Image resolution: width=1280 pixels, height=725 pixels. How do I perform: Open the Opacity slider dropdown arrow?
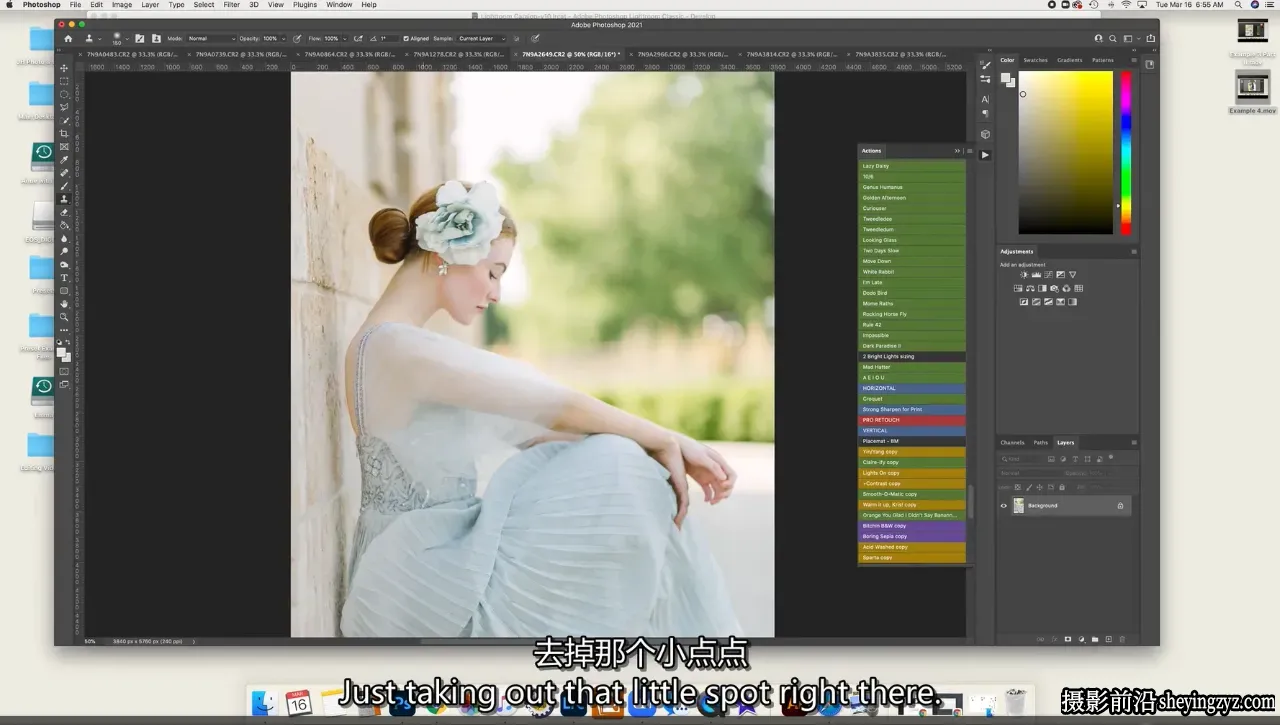(283, 38)
